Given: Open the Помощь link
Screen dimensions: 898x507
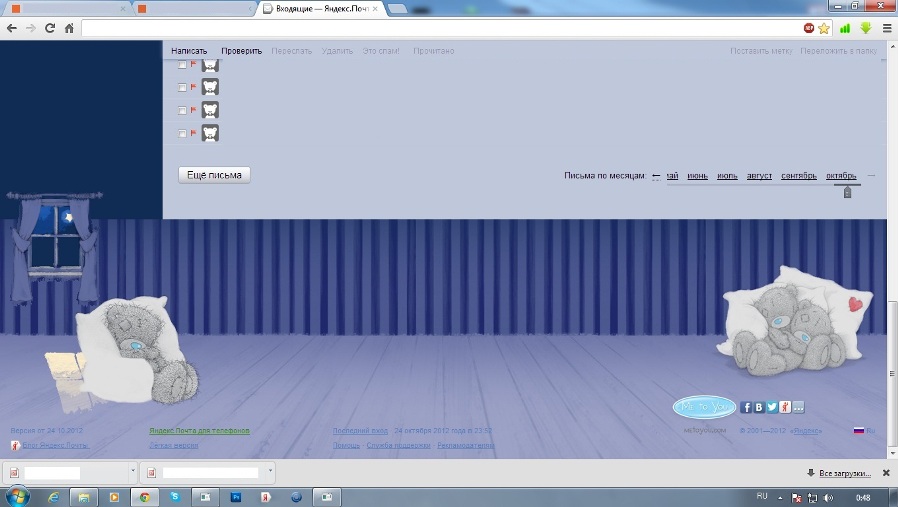Looking at the screenshot, I should 346,445.
